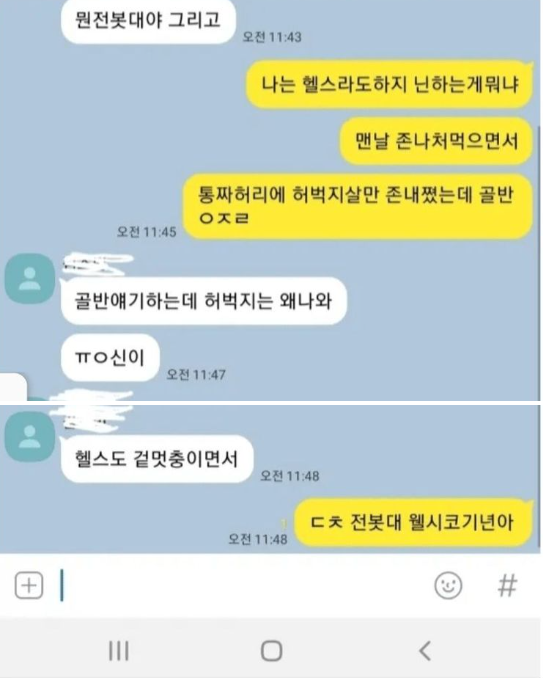Select the 'ㄷㅊ 전봇대' yellow bubble
The width and height of the screenshot is (543, 678).
tap(413, 522)
